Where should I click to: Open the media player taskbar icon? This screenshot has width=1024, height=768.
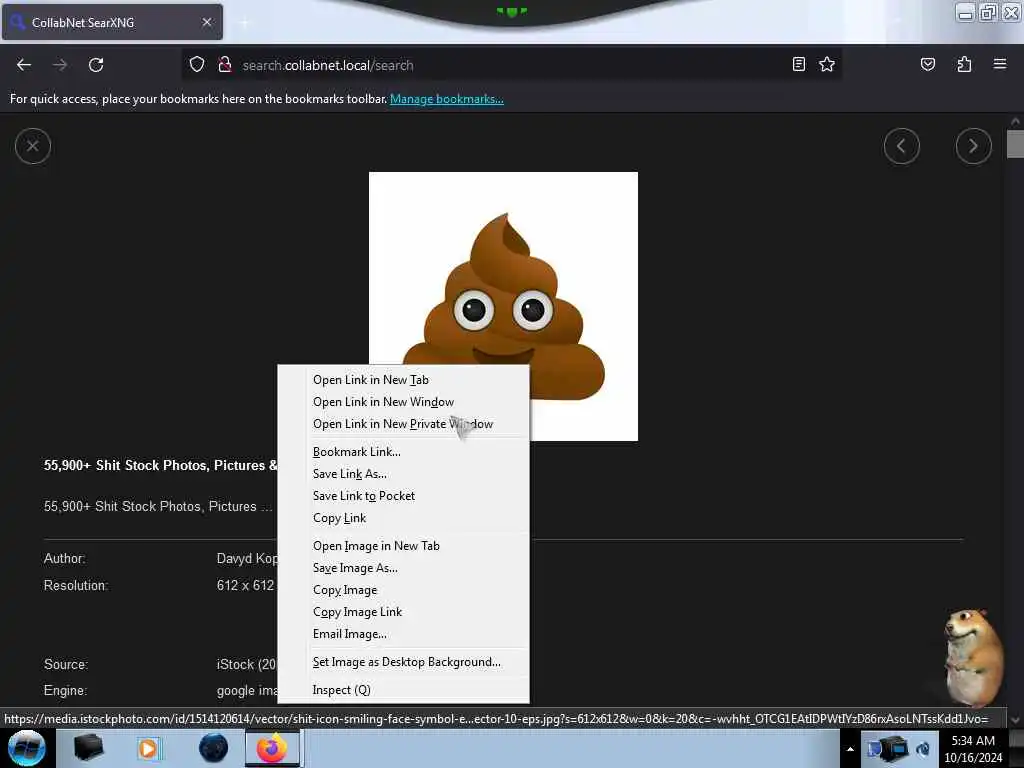pos(149,748)
